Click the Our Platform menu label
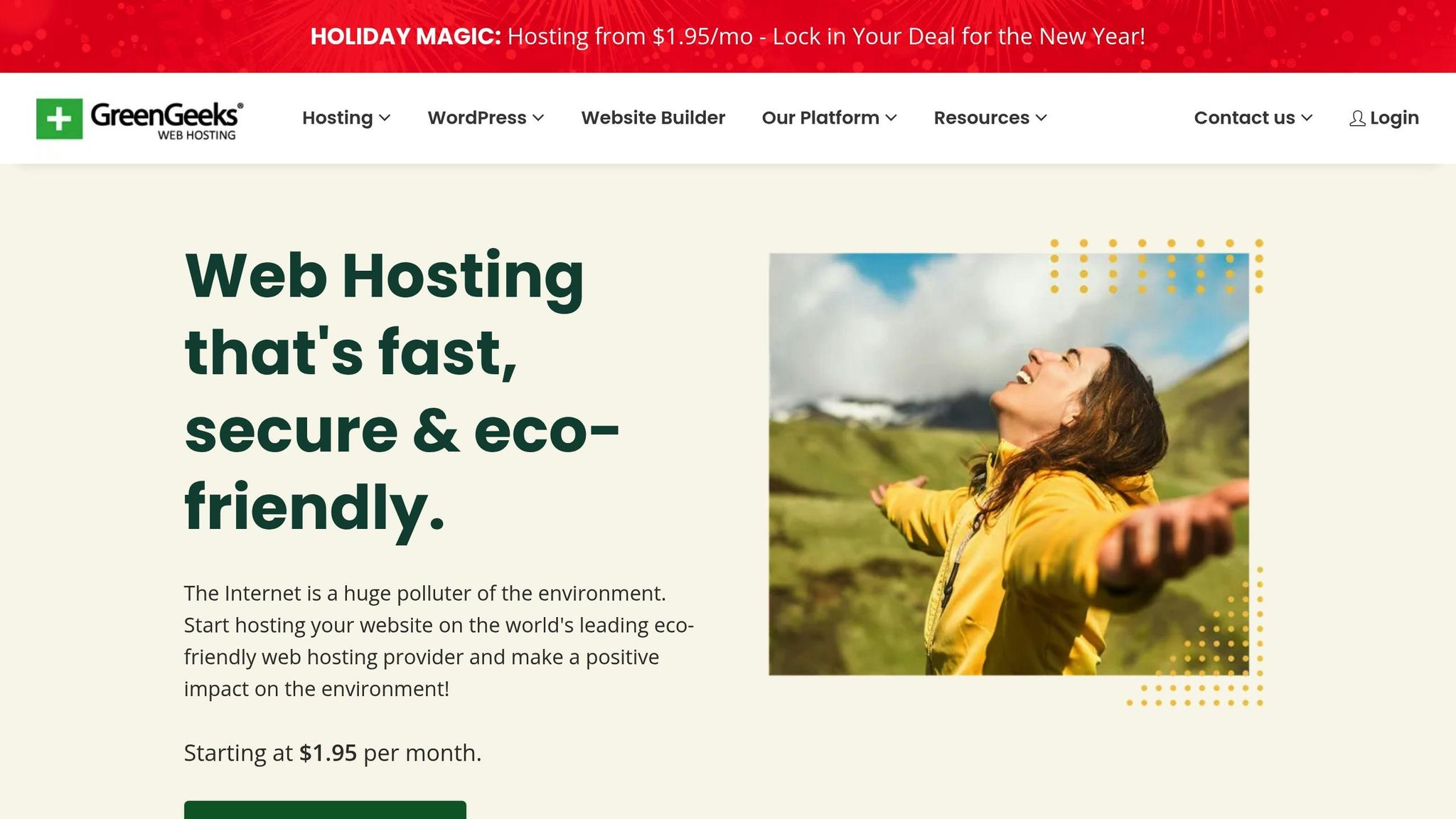This screenshot has height=819, width=1456. [820, 118]
